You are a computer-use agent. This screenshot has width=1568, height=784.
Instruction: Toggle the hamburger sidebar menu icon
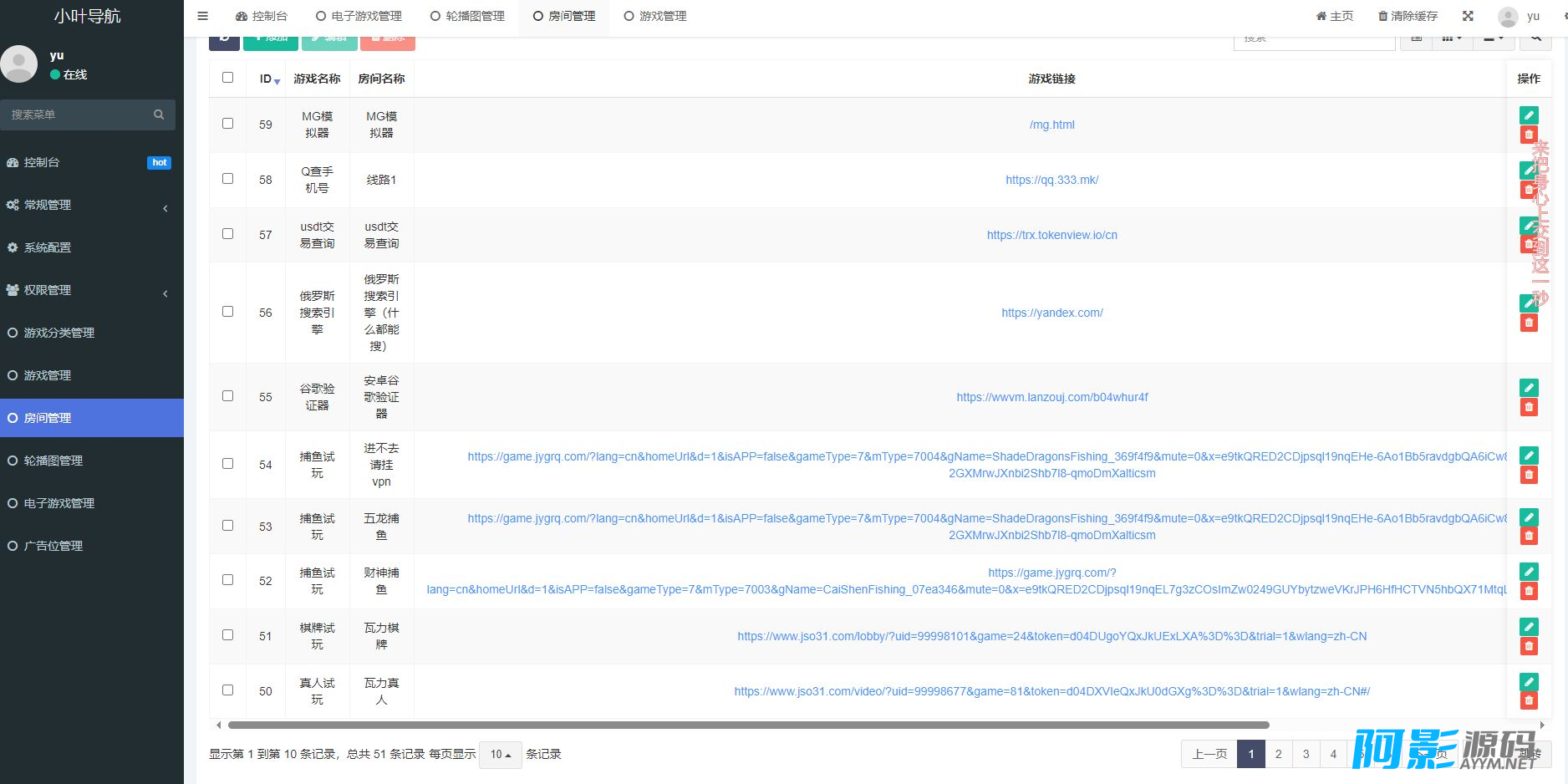202,16
